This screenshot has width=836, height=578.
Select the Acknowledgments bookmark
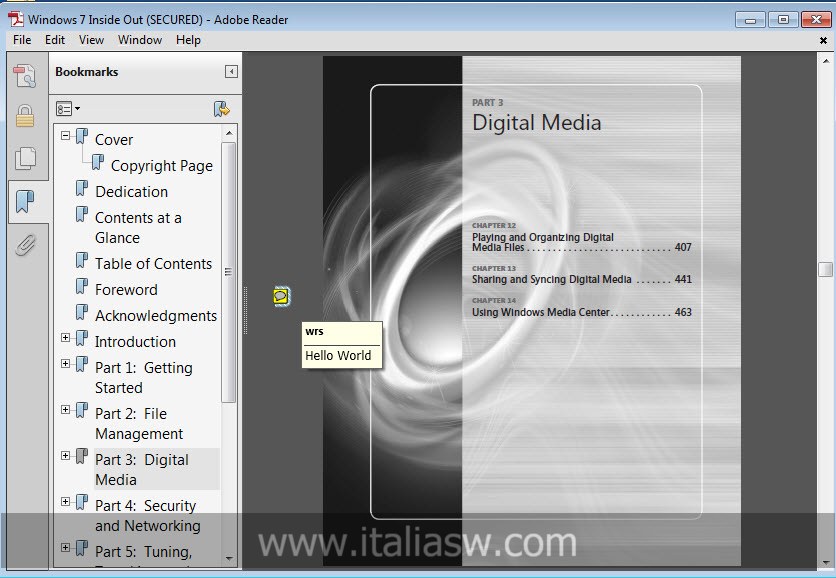tap(156, 316)
